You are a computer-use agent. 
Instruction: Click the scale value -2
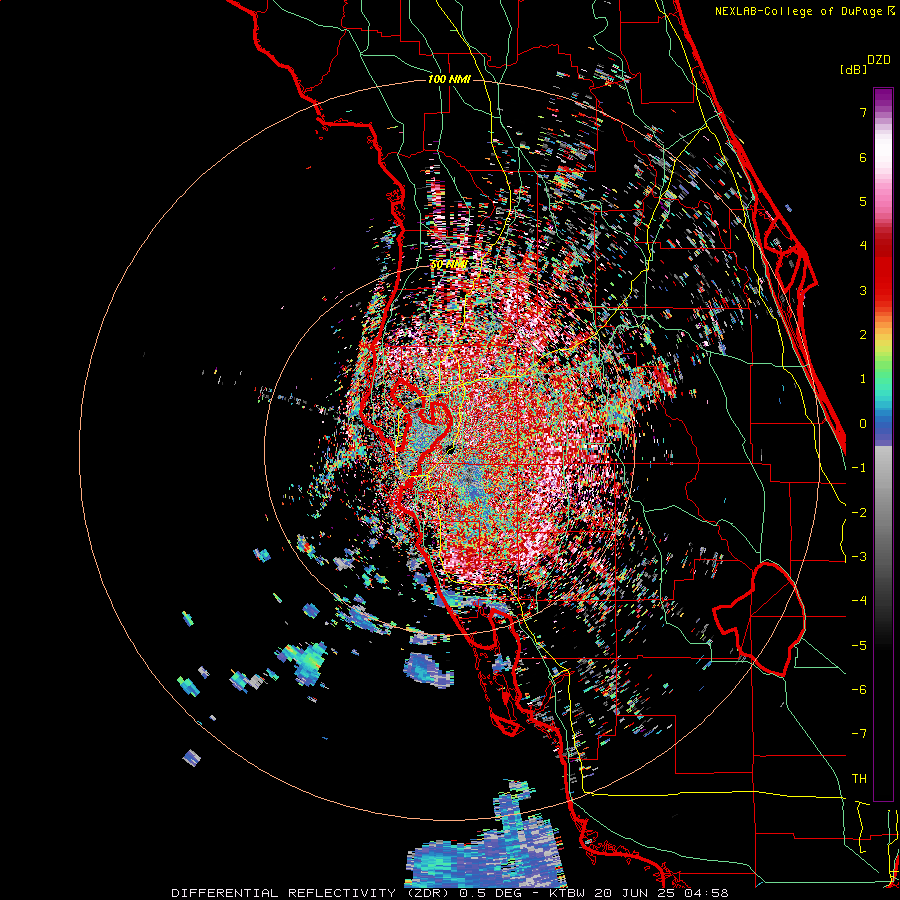[x=859, y=512]
